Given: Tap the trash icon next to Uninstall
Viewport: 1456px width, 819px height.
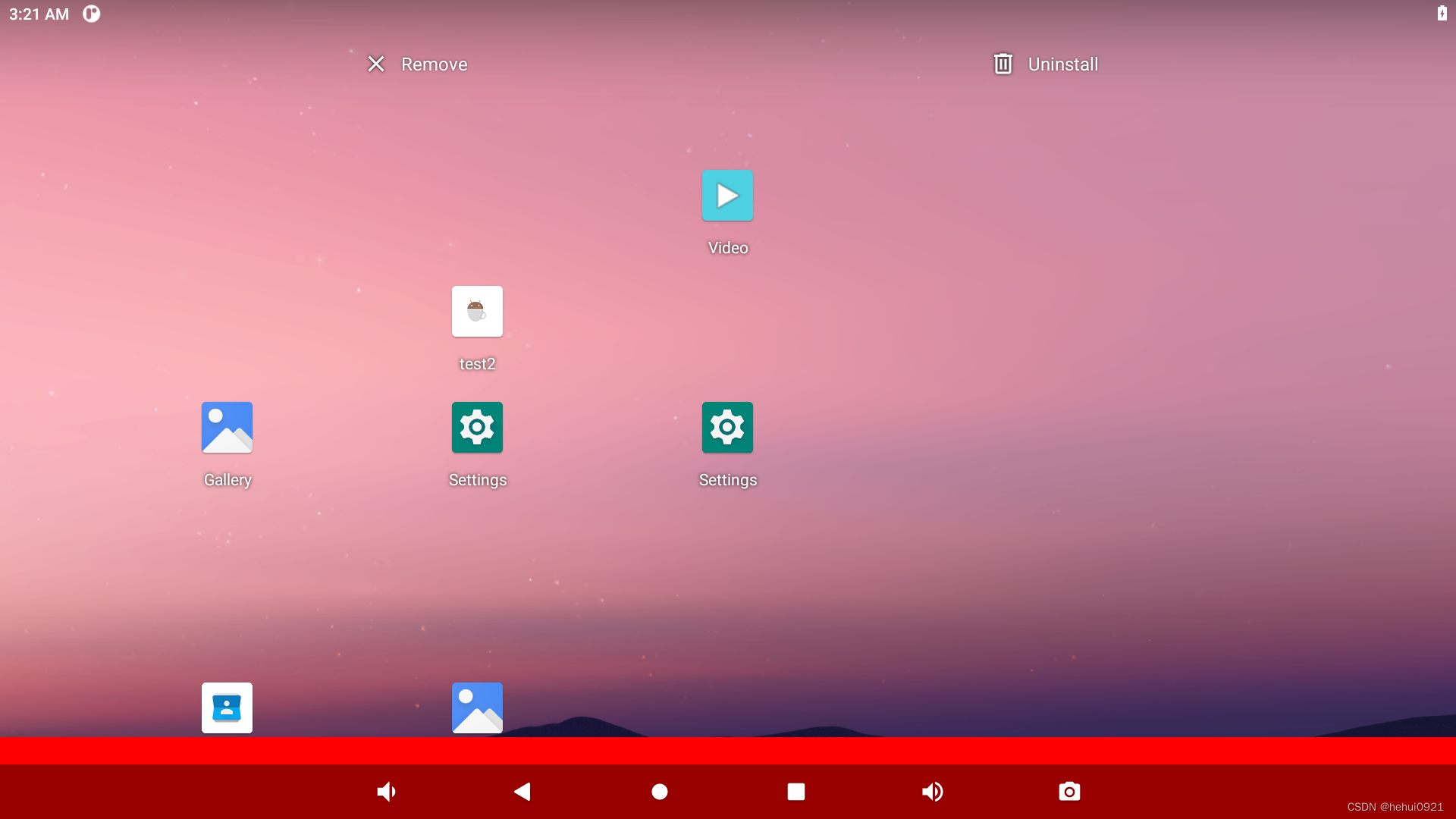Looking at the screenshot, I should tap(1003, 64).
